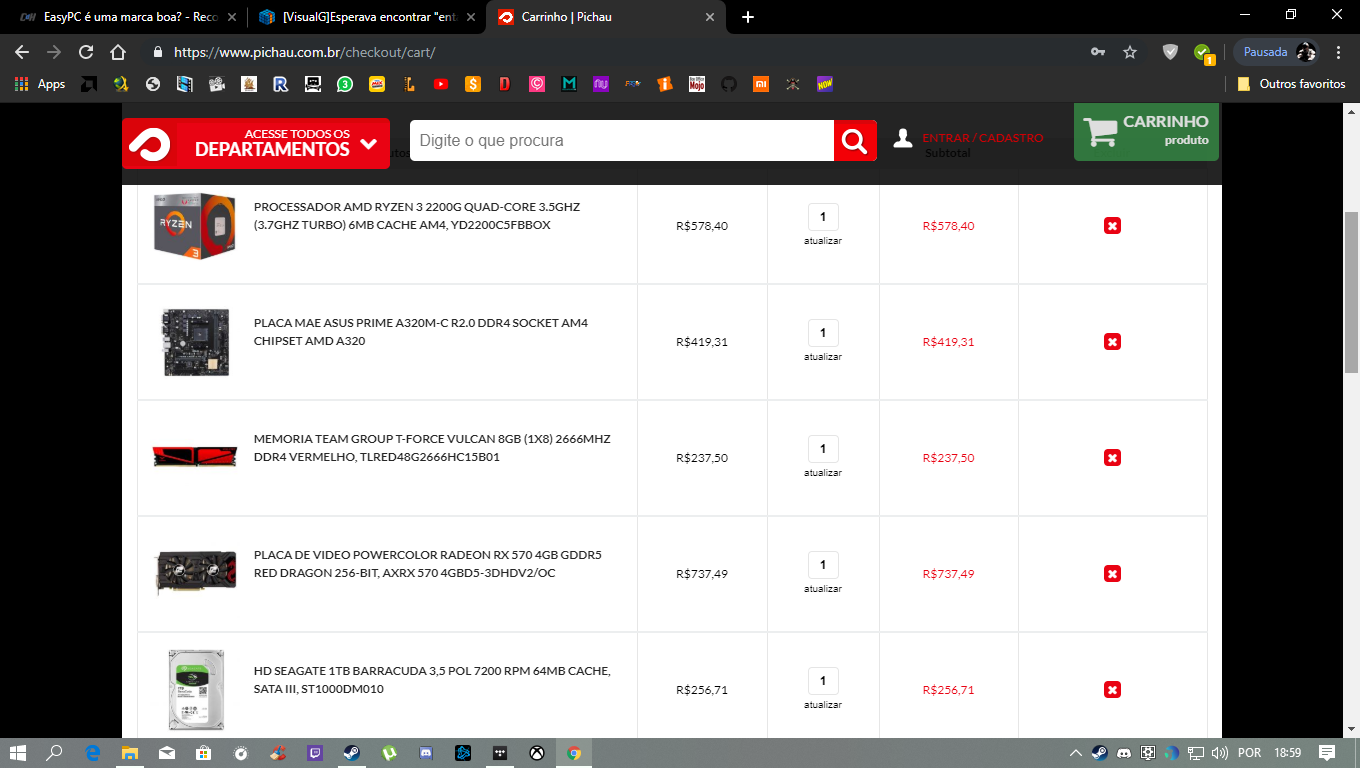Click the address bar URL

click(x=304, y=52)
